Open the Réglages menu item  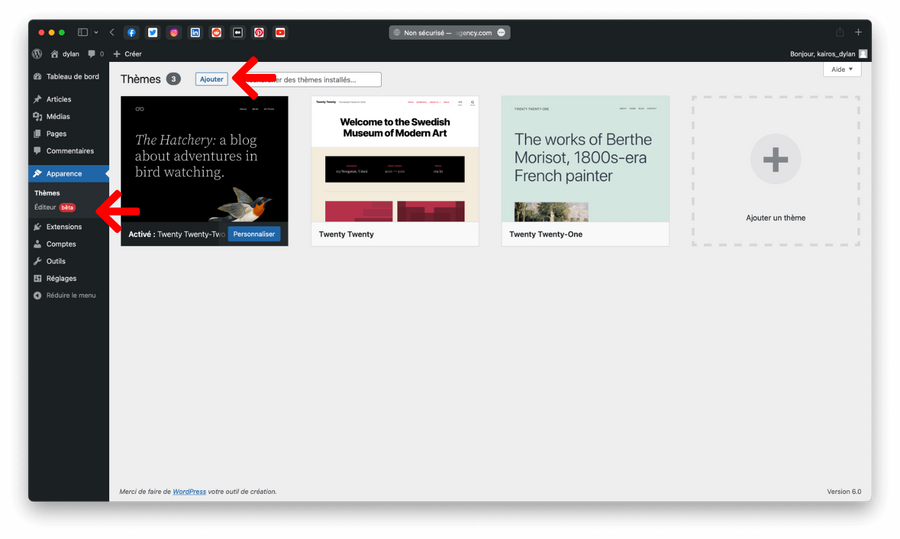click(68, 278)
